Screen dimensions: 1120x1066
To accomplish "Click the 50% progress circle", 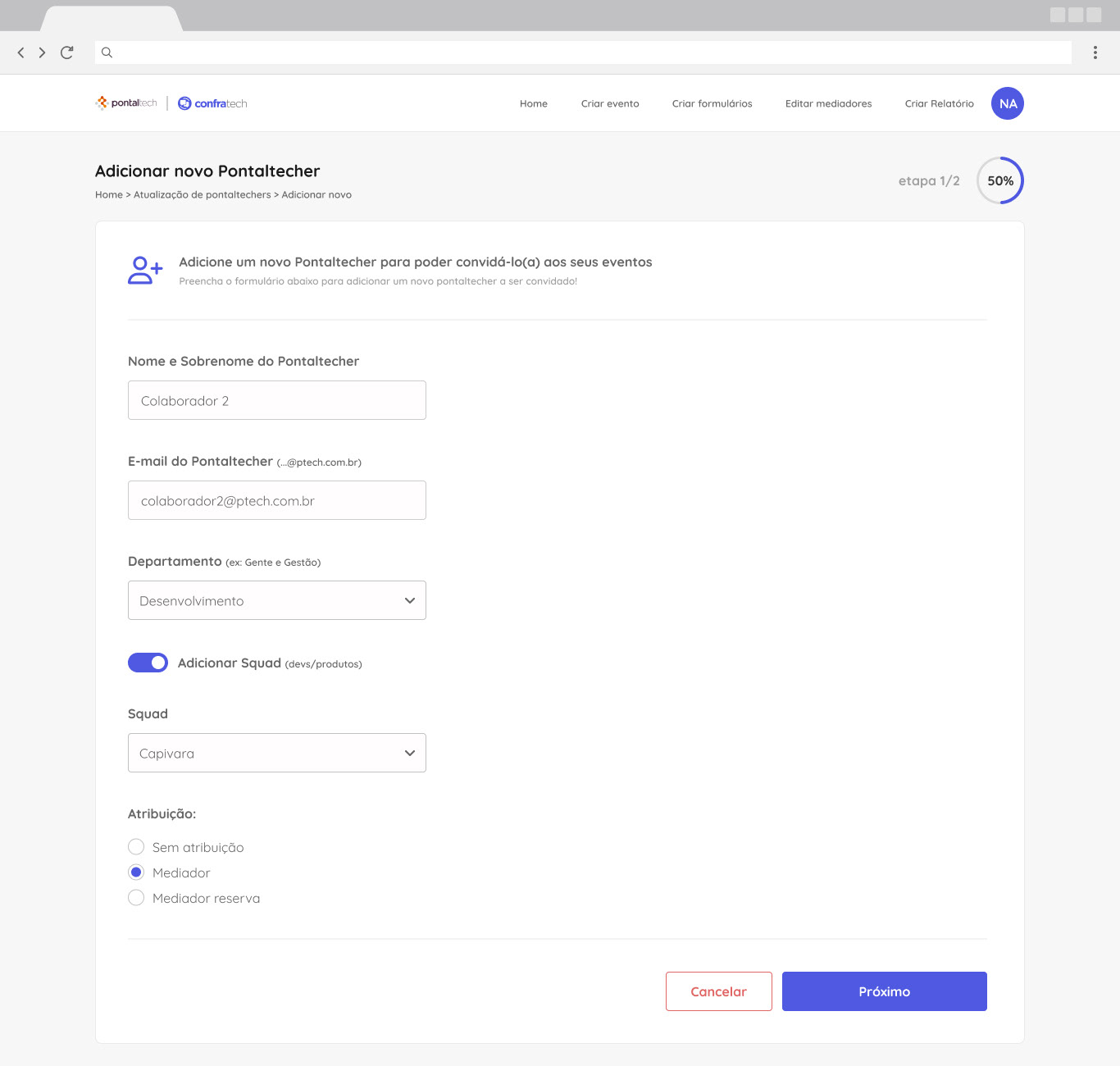I will pyautogui.click(x=999, y=180).
